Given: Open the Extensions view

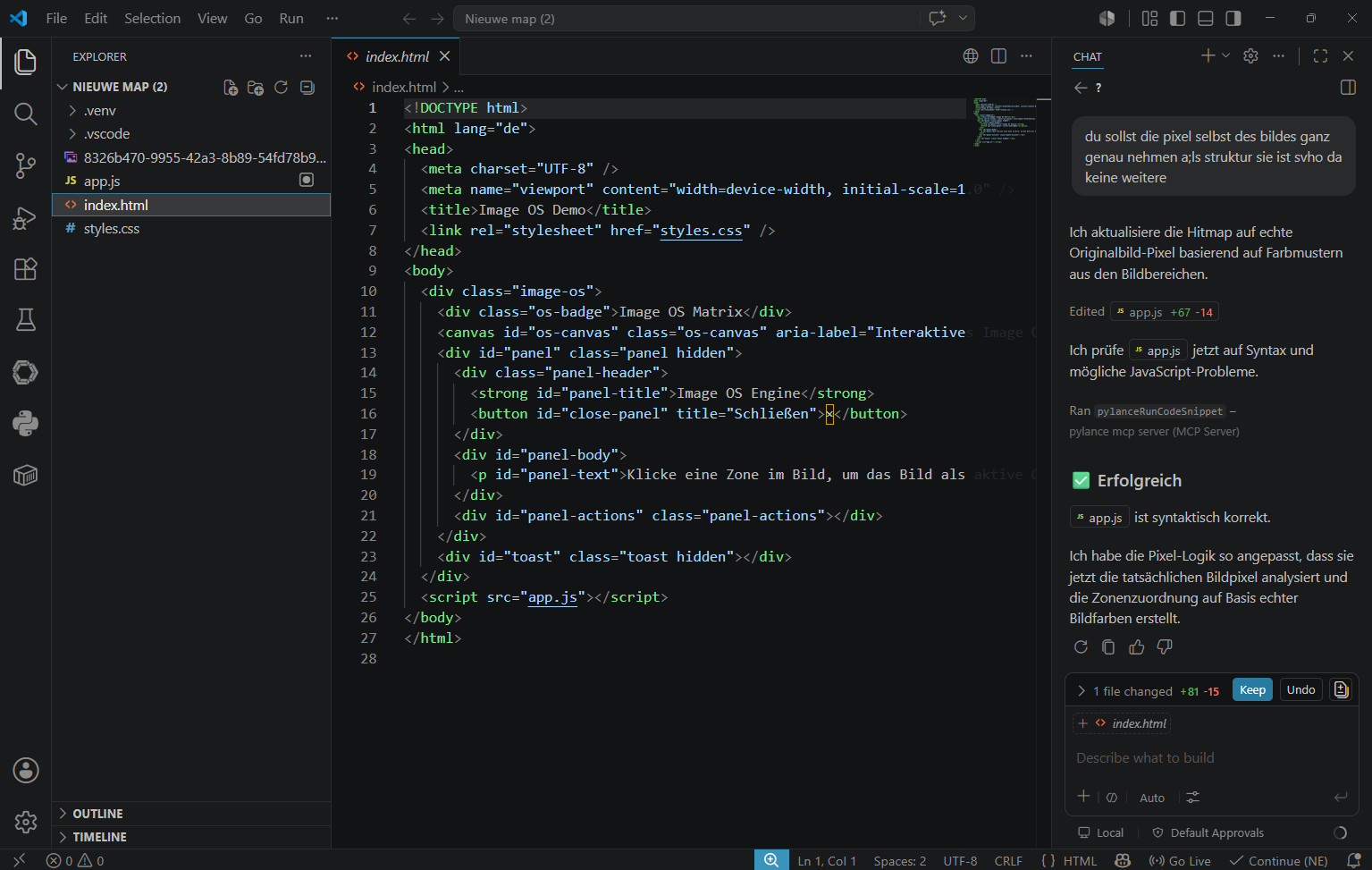Looking at the screenshot, I should (x=25, y=269).
